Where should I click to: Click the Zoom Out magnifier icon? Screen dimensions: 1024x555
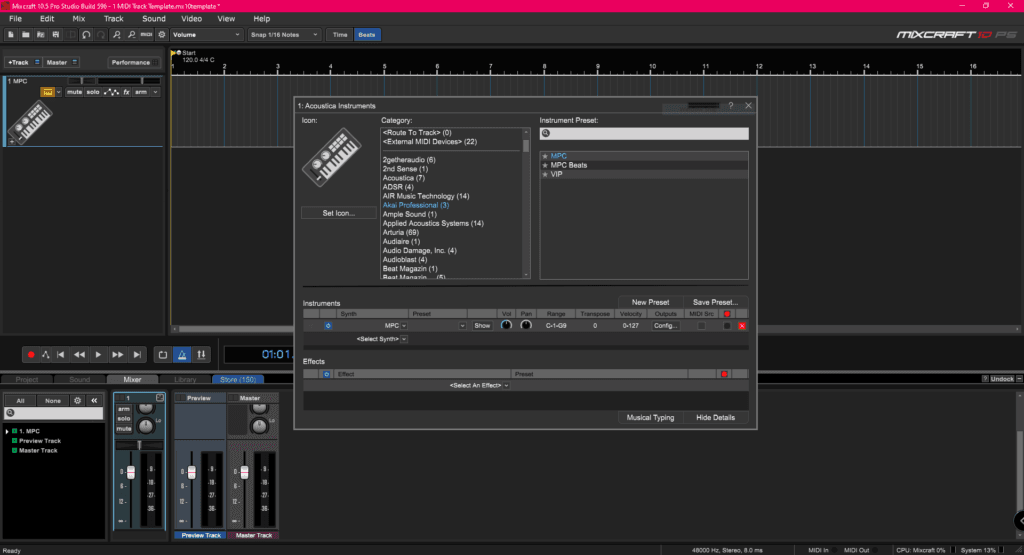[x=131, y=35]
